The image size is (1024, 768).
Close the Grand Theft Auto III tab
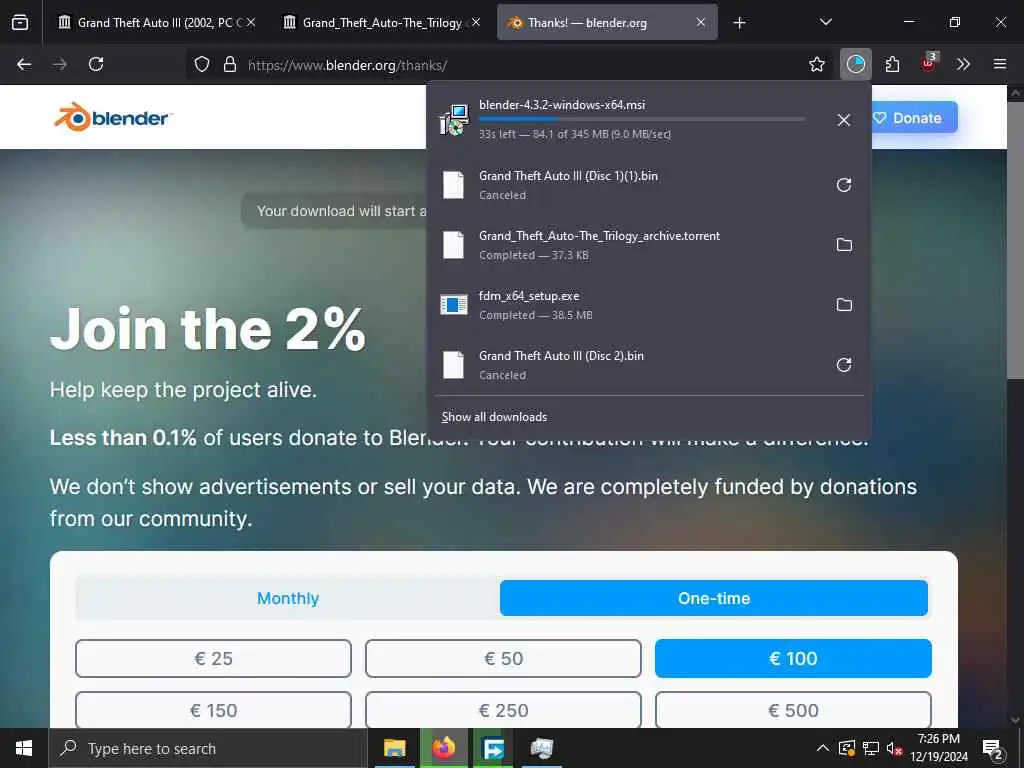pyautogui.click(x=251, y=22)
